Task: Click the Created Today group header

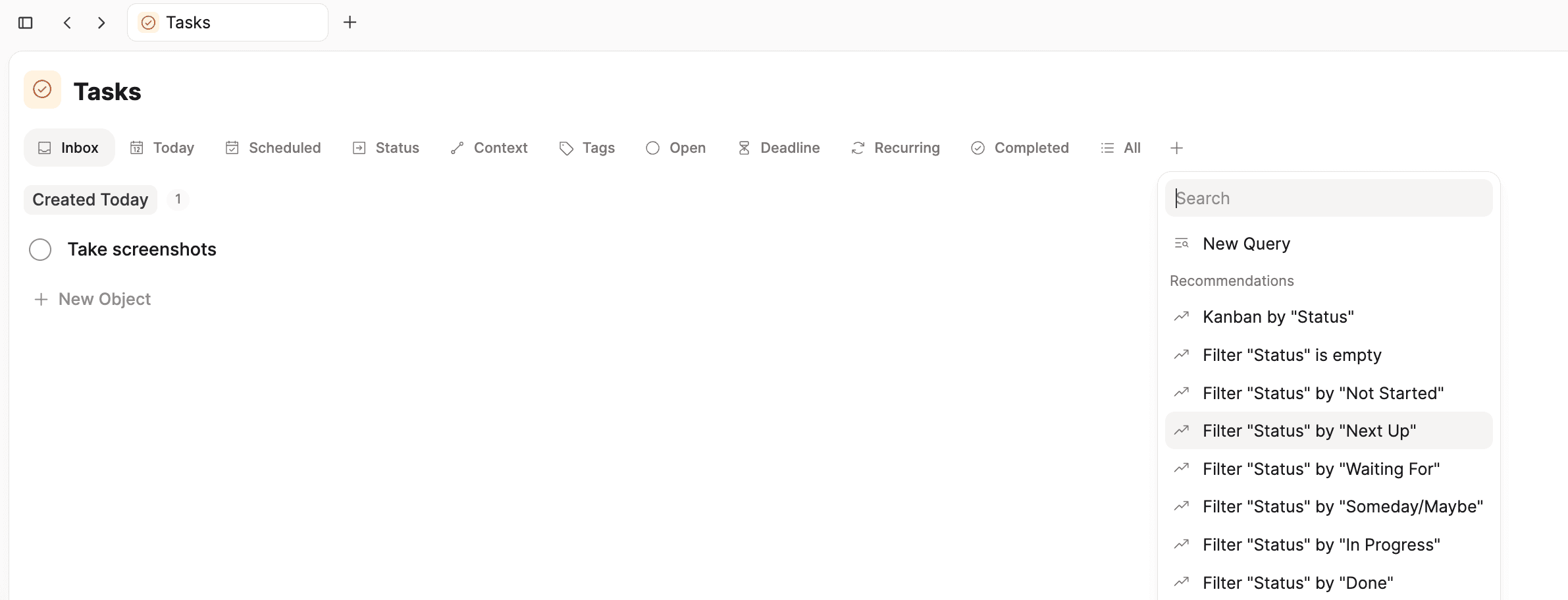Action: point(90,200)
